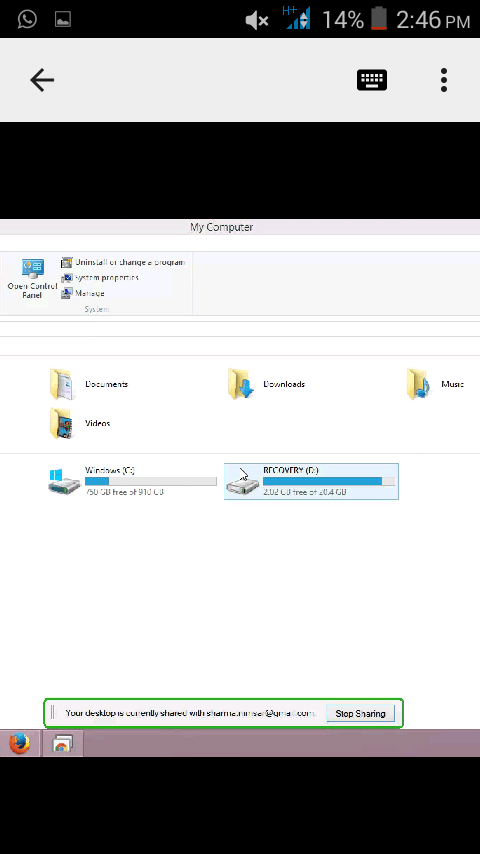This screenshot has height=854, width=480.
Task: Tap the back arrow in app bar
Action: (x=42, y=80)
